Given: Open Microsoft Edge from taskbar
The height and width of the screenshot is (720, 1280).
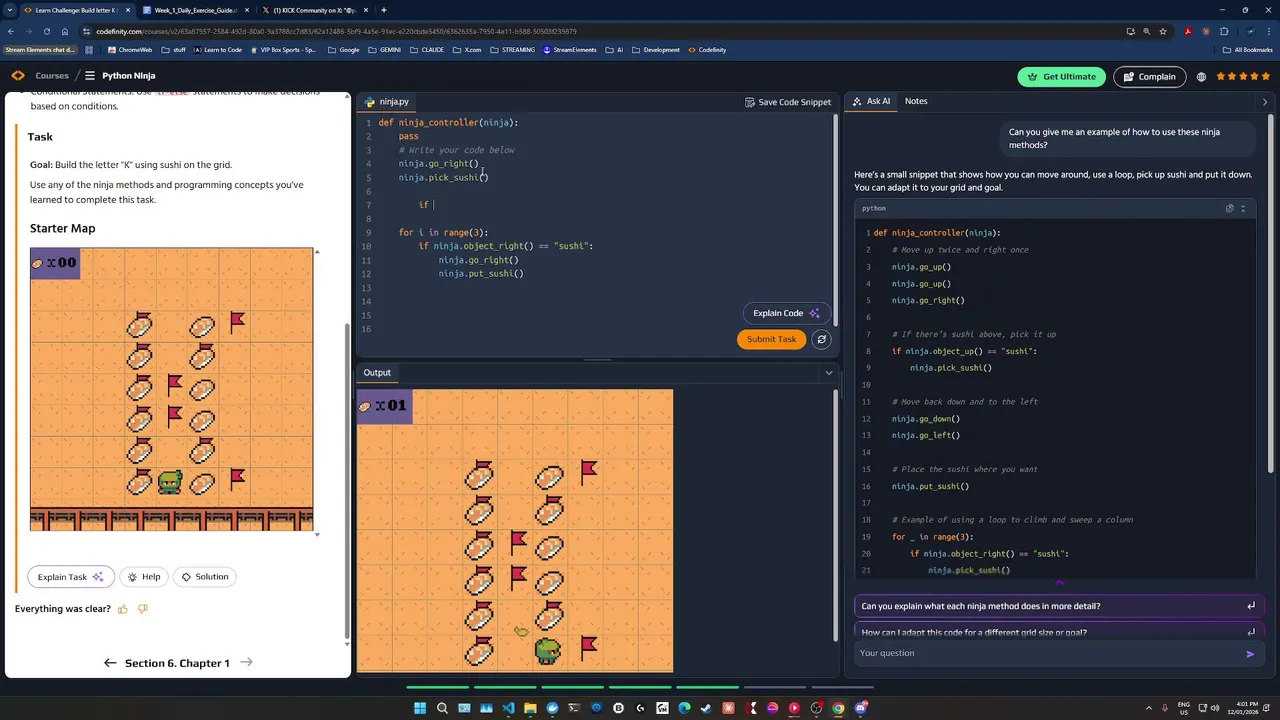Looking at the screenshot, I should click(684, 708).
